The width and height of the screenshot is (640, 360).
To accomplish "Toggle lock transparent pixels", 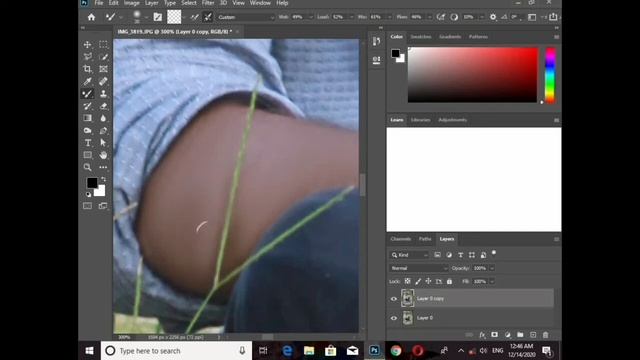I will (x=407, y=281).
